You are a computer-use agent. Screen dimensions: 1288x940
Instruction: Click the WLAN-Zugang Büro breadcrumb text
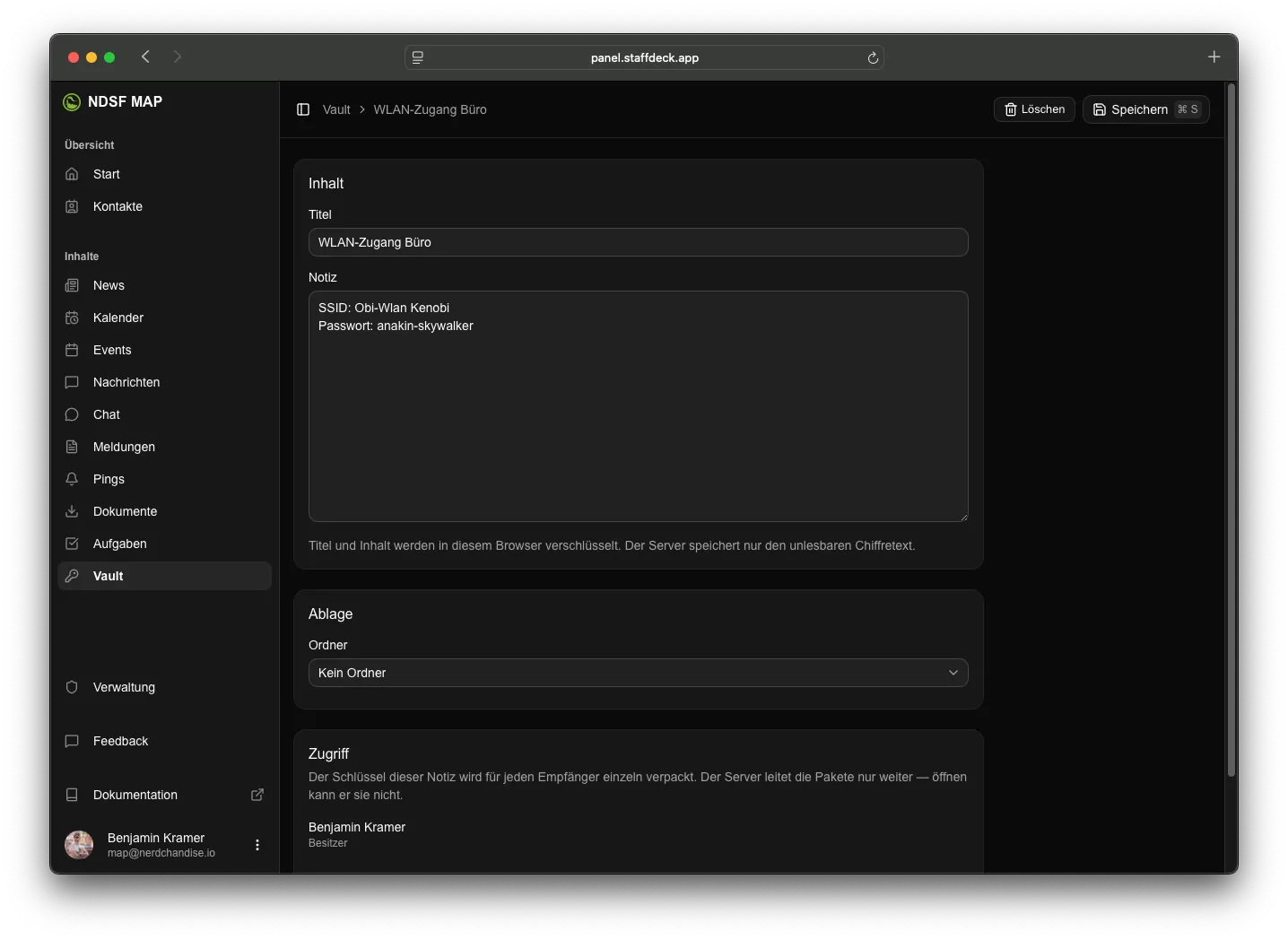click(430, 109)
